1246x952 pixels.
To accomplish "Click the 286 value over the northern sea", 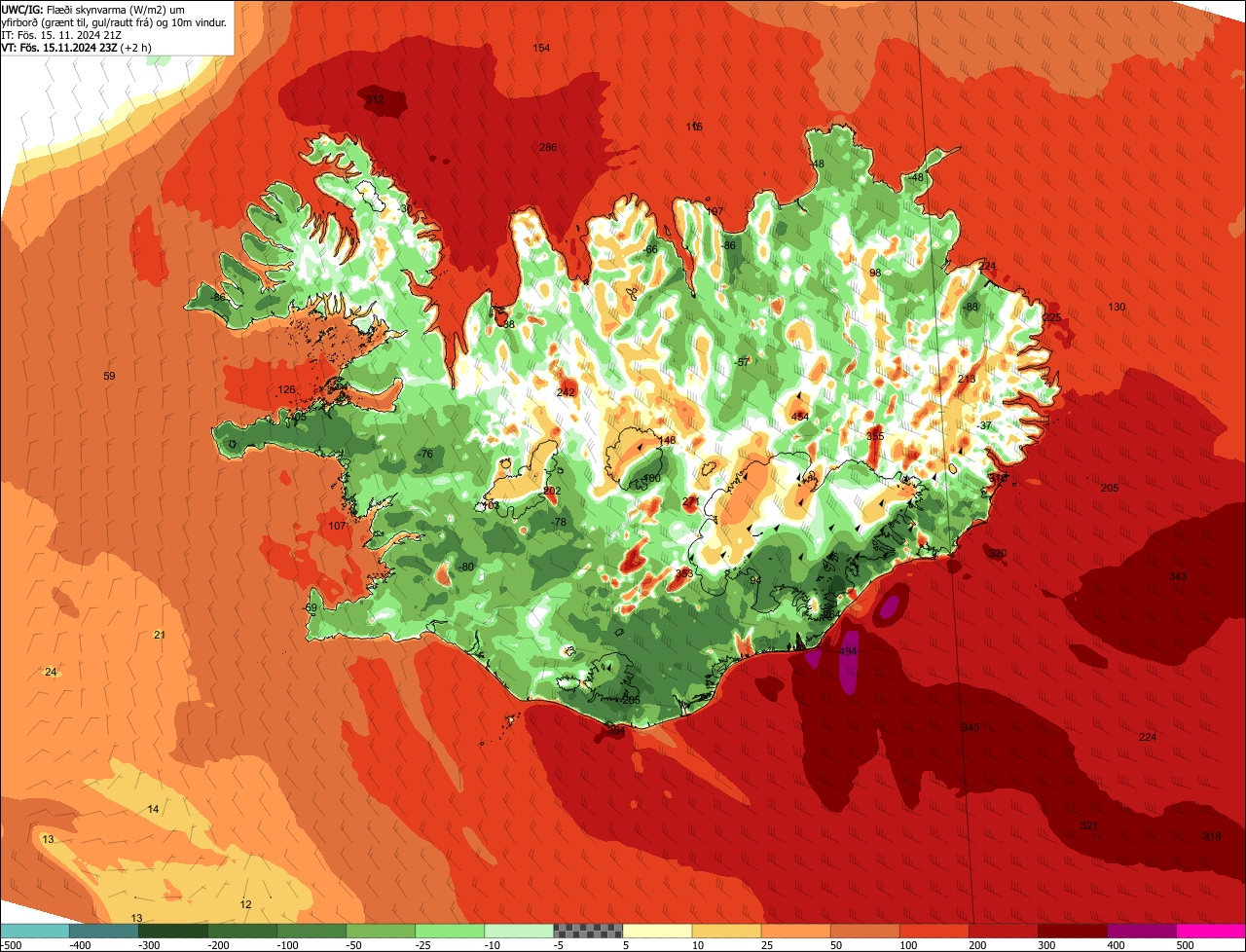I will 548,147.
